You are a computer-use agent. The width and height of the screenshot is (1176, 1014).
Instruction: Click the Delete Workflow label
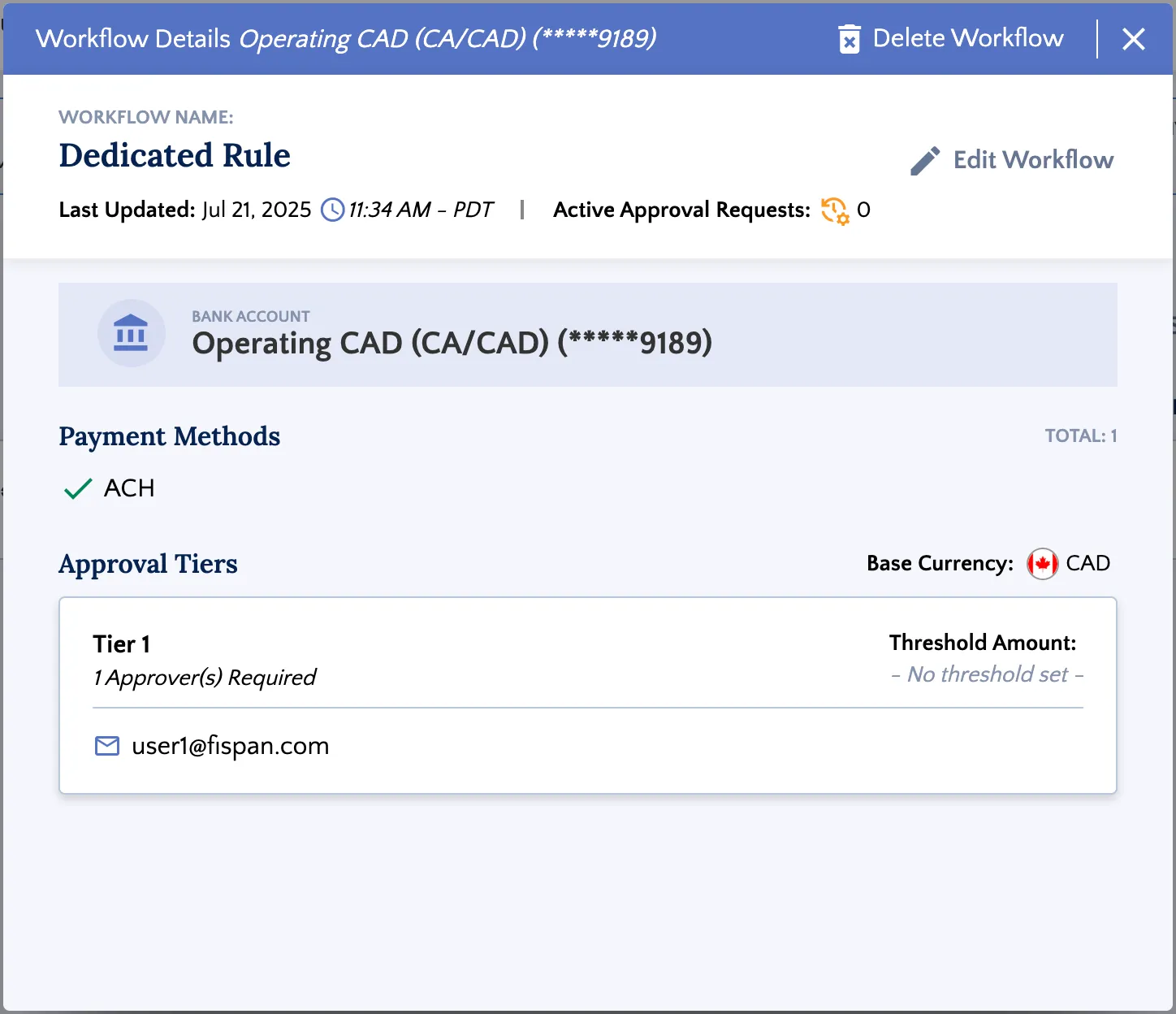[x=968, y=38]
